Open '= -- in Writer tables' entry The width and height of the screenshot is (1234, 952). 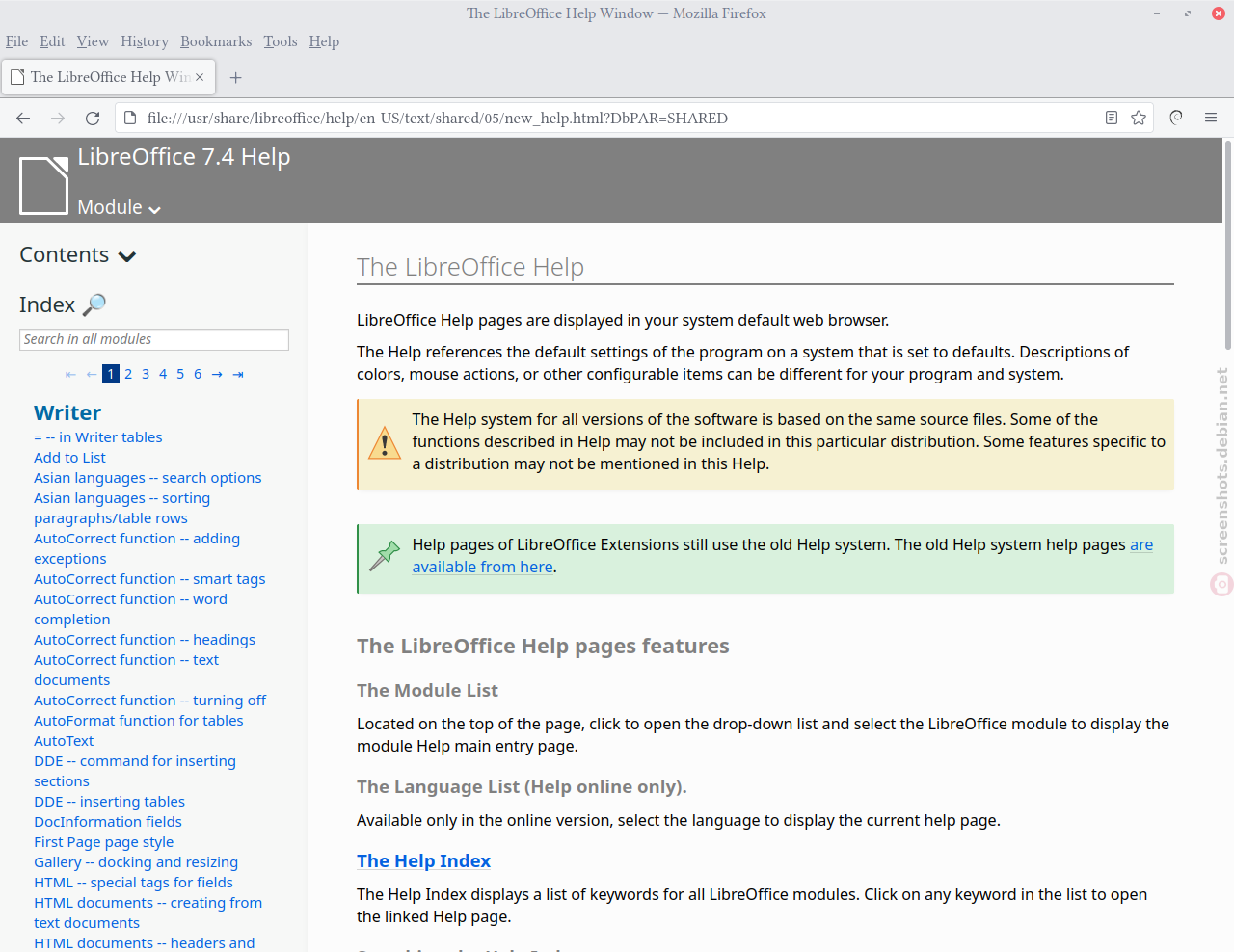98,437
